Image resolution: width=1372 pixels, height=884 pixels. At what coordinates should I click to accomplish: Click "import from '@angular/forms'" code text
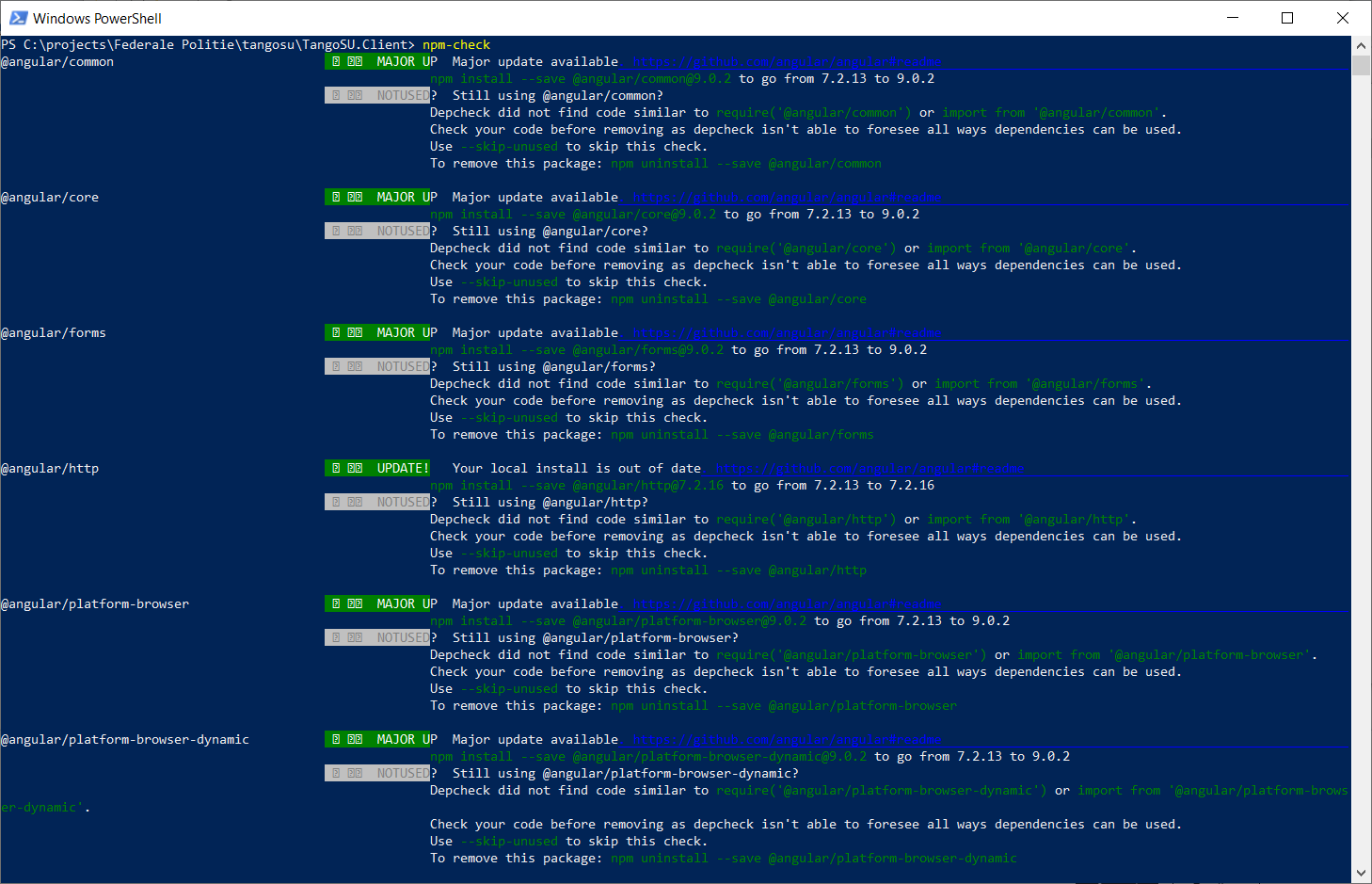coord(1040,383)
